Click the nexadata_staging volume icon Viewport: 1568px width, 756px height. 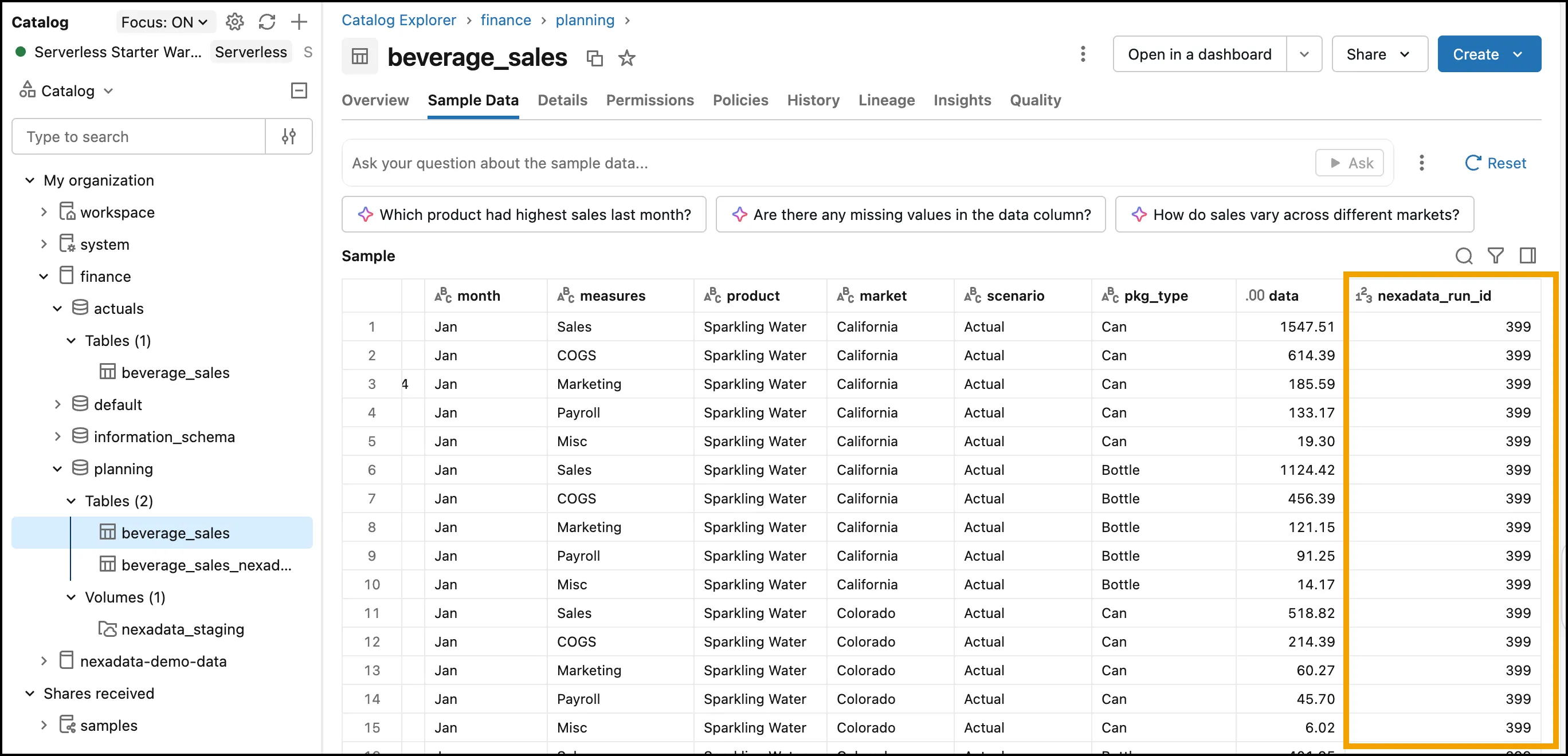click(x=108, y=628)
